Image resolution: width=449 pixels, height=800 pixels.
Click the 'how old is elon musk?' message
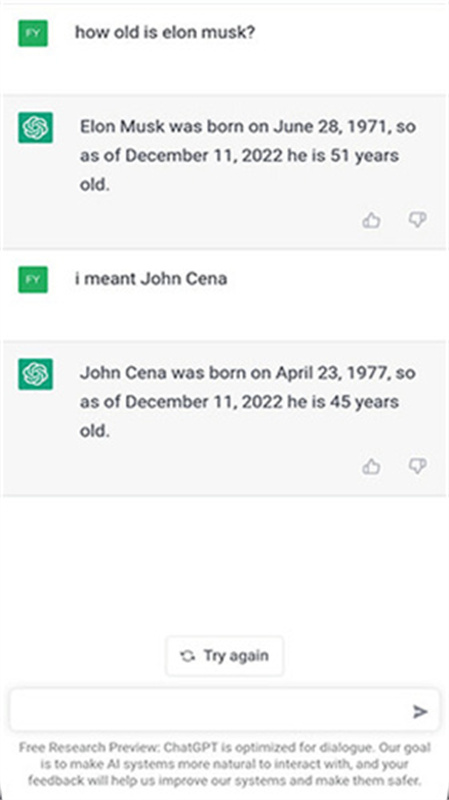click(165, 33)
